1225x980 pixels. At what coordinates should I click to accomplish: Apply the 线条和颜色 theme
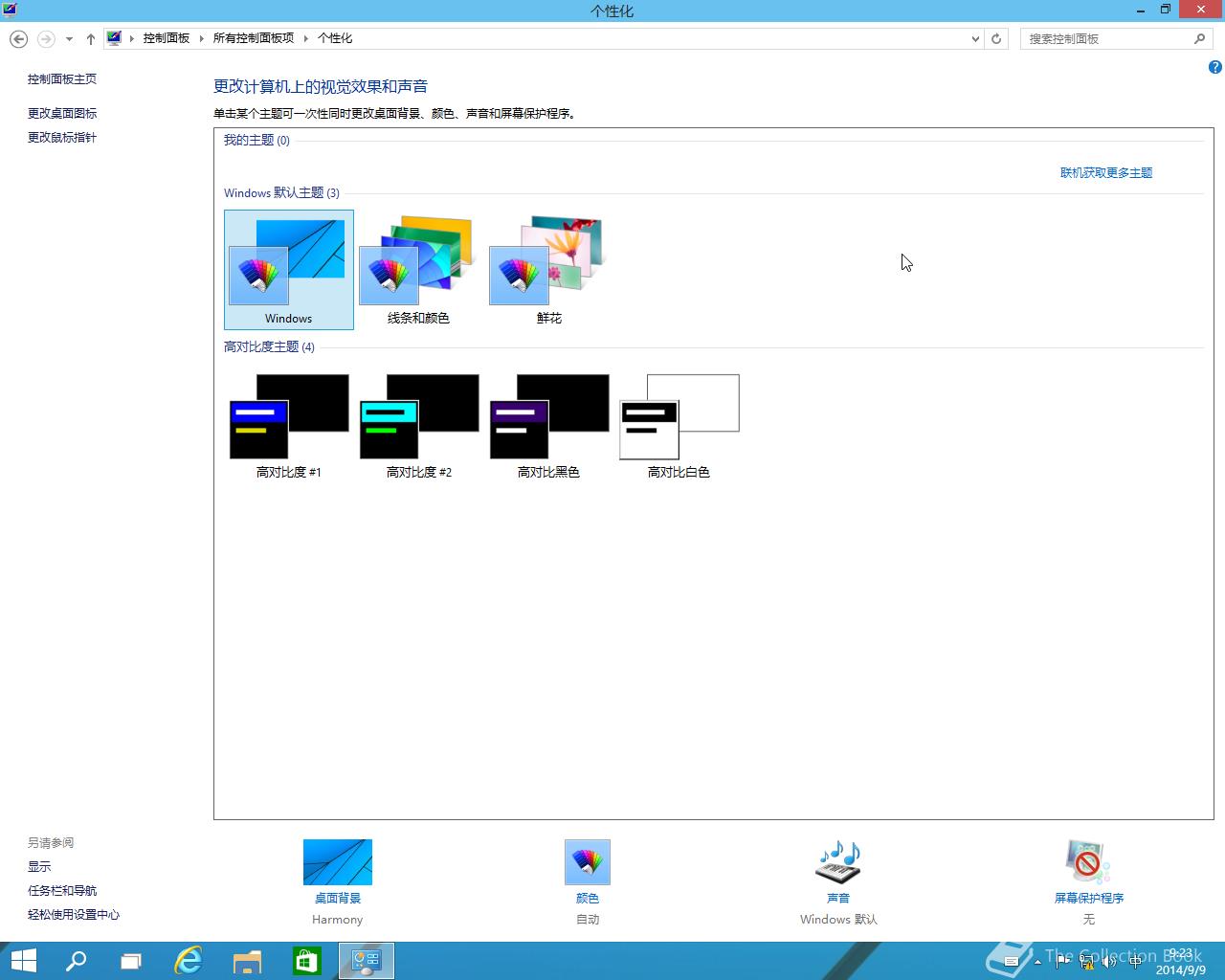coord(418,270)
